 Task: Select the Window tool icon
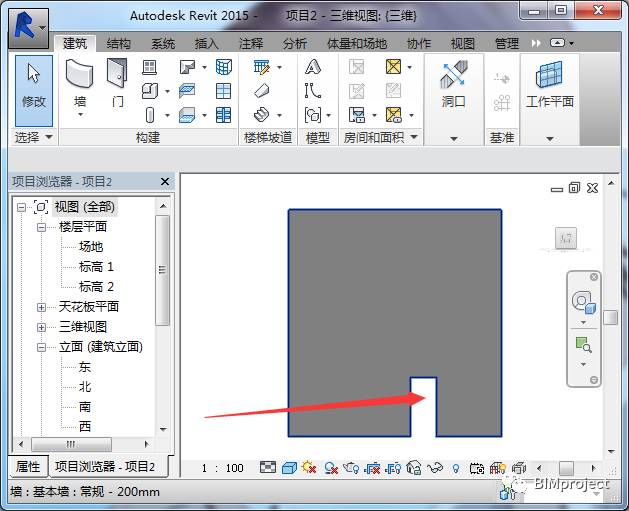(149, 67)
